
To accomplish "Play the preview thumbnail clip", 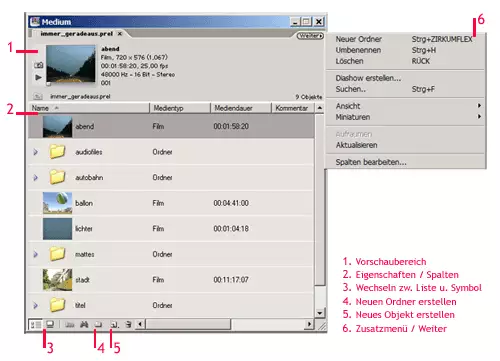I will 39,77.
